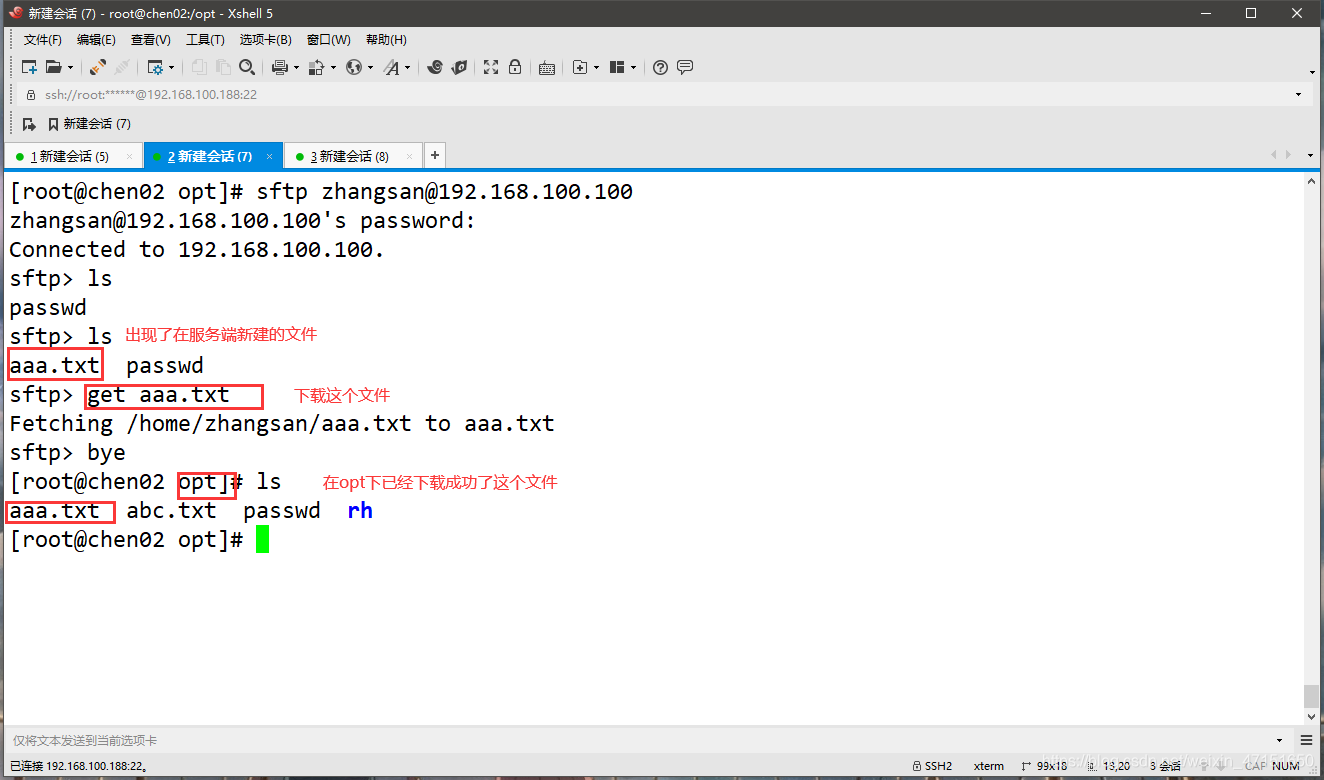Open session Properties gear icon
The height and width of the screenshot is (780, 1324).
click(x=155, y=67)
